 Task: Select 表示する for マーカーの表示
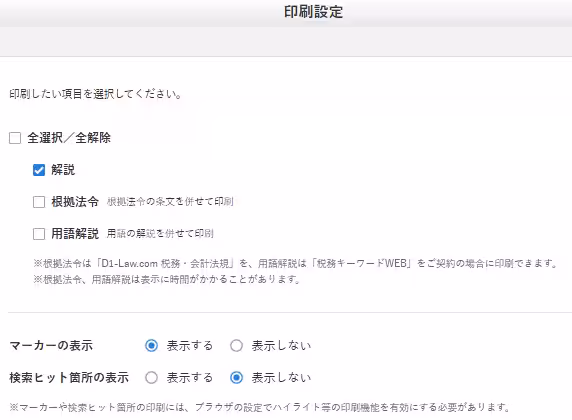(x=151, y=346)
